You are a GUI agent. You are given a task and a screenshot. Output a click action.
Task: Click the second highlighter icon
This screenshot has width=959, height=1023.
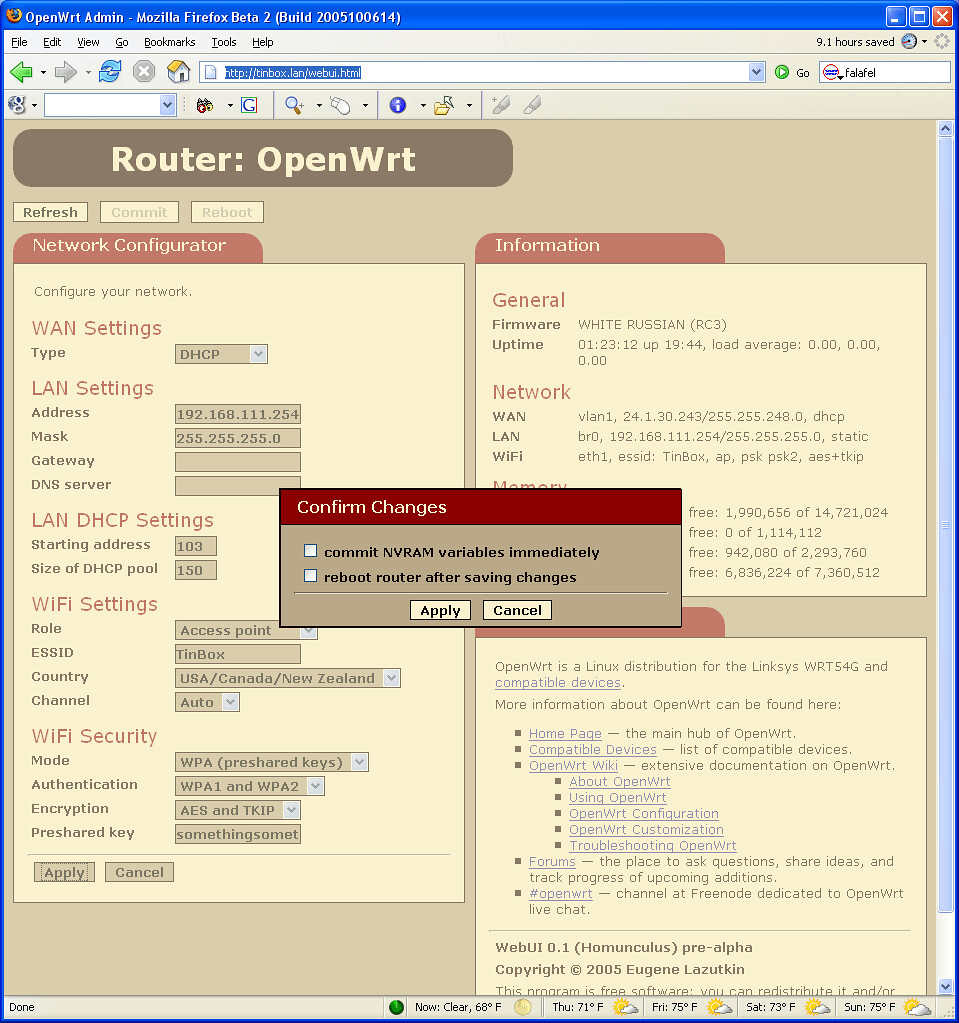tap(532, 104)
